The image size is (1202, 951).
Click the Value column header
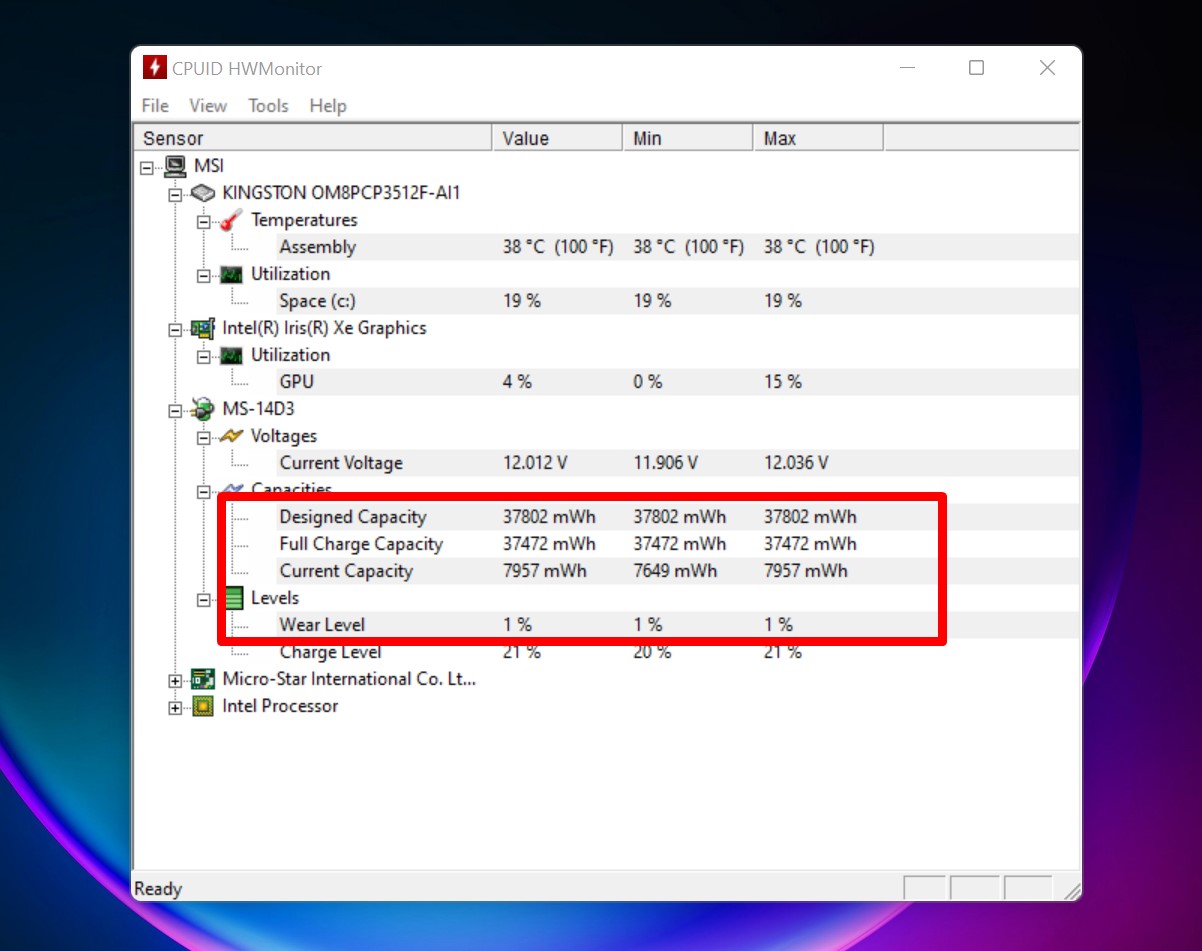coord(556,138)
